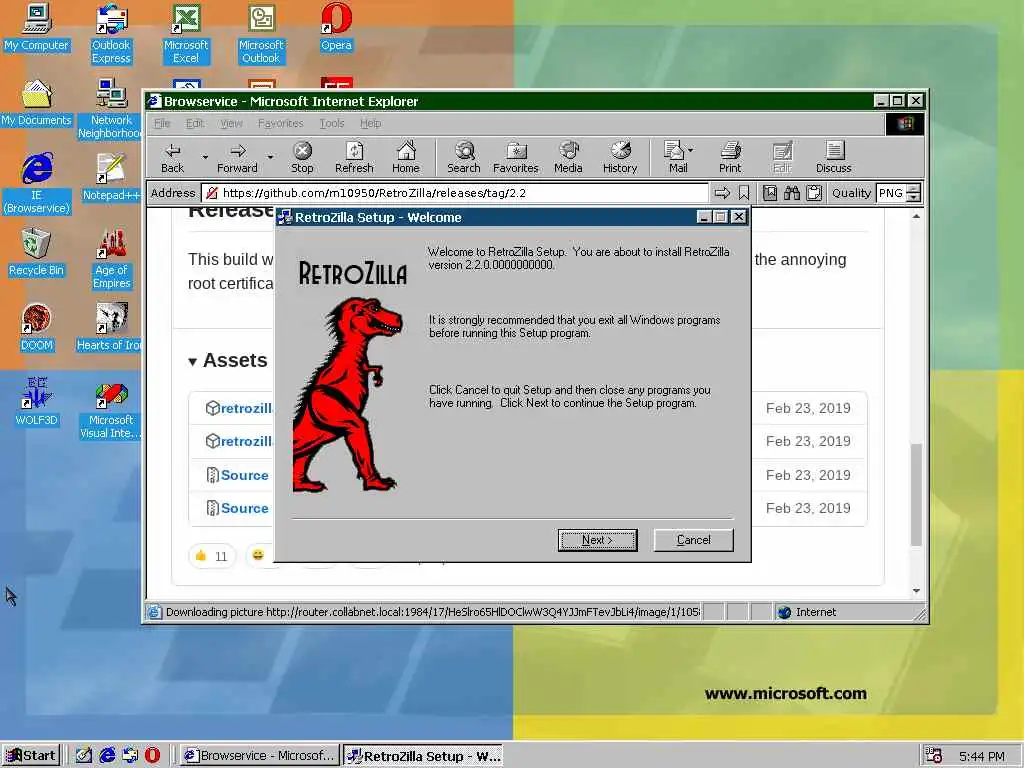Select WOLF3D desktop shortcut
Screen dimensions: 1024x768
coord(36,403)
